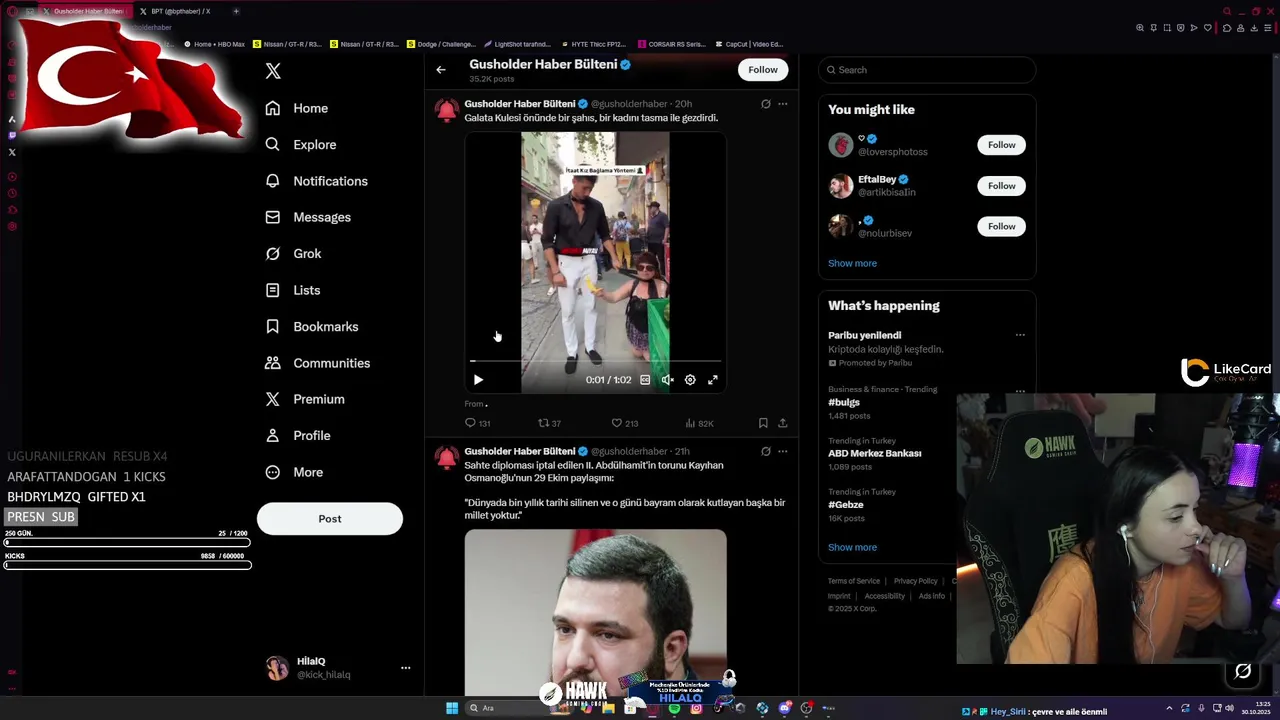
Task: Switch to BPT (@bpthaber) browser tab
Action: 180,11
